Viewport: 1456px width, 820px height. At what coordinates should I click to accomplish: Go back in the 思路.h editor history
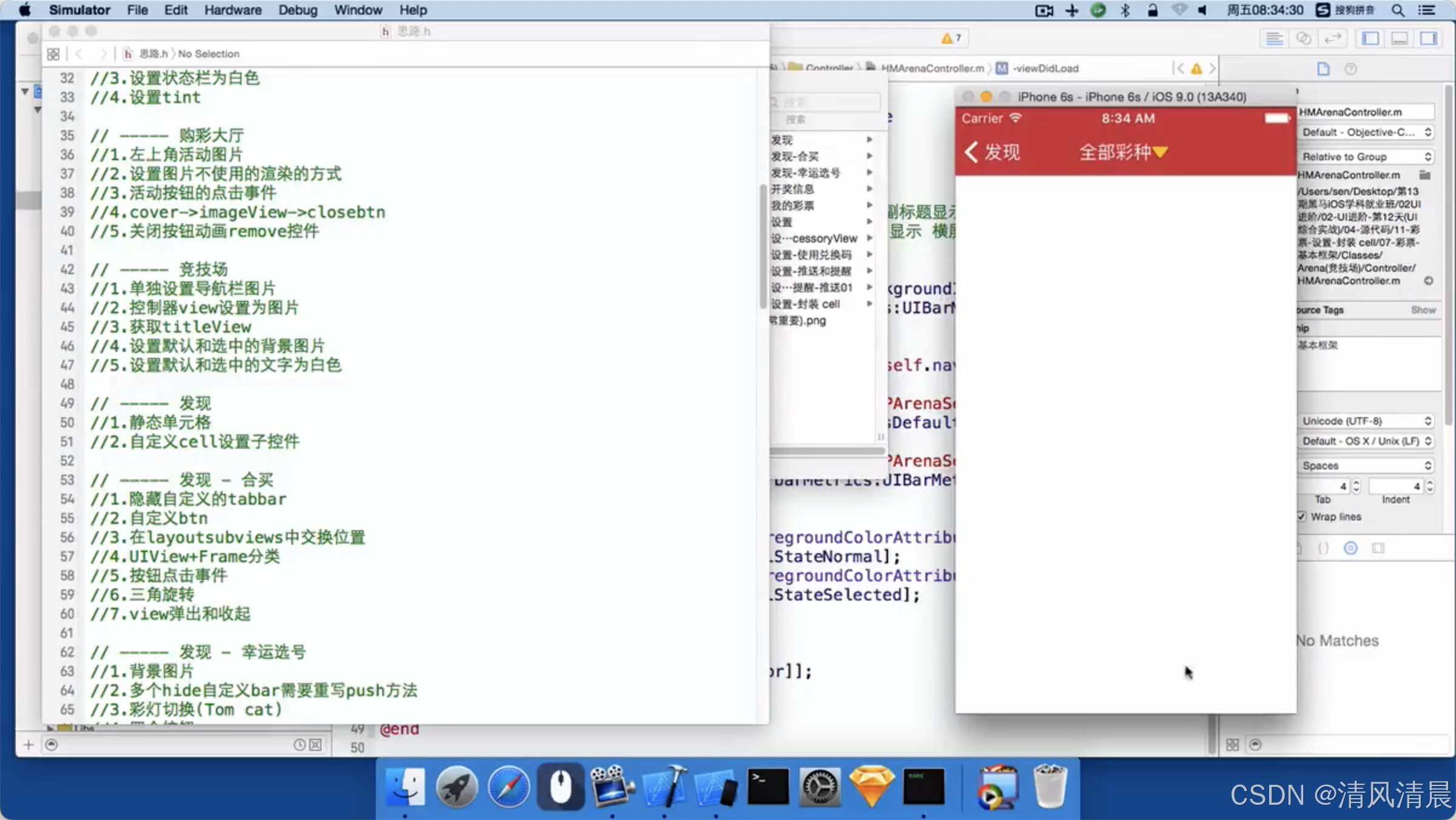pyautogui.click(x=79, y=54)
